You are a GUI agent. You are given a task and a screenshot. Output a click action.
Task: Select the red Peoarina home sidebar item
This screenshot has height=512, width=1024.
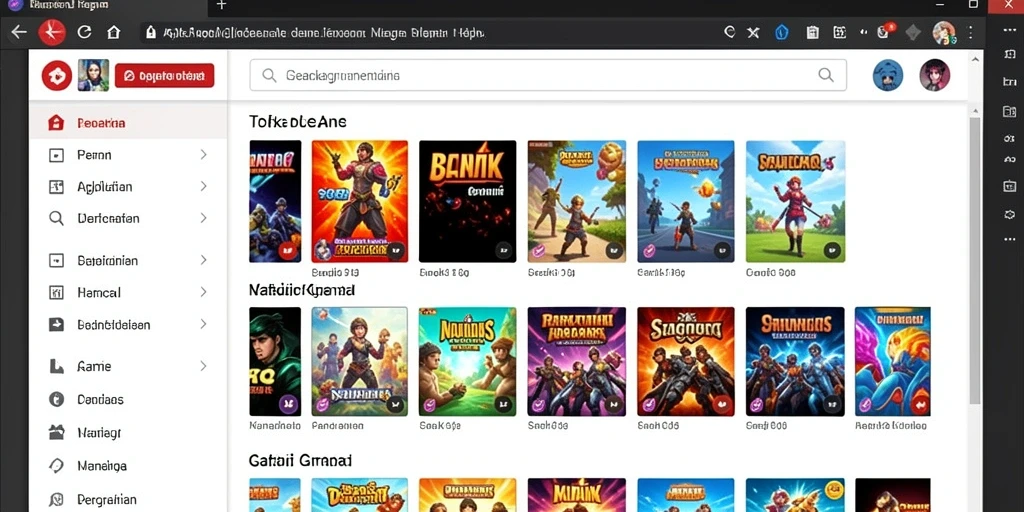[x=128, y=123]
